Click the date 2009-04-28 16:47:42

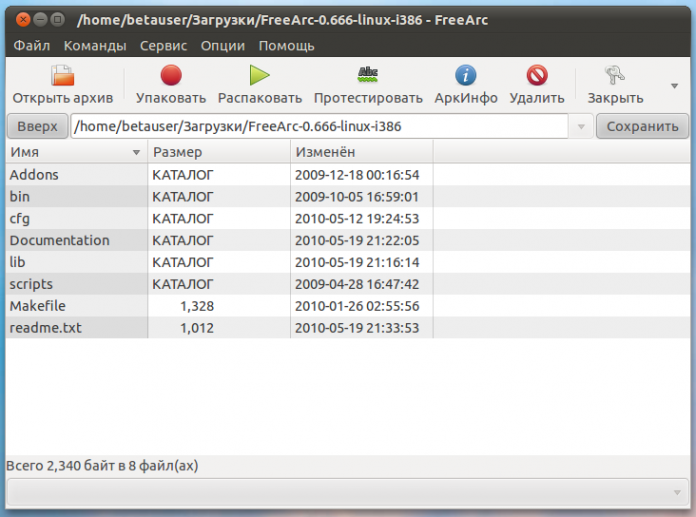point(357,284)
